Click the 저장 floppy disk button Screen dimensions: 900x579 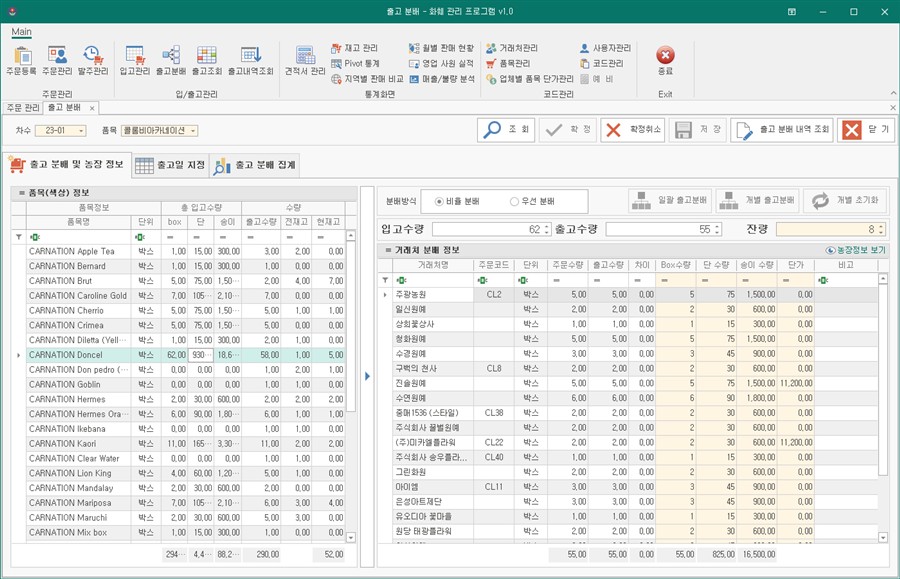[x=698, y=130]
